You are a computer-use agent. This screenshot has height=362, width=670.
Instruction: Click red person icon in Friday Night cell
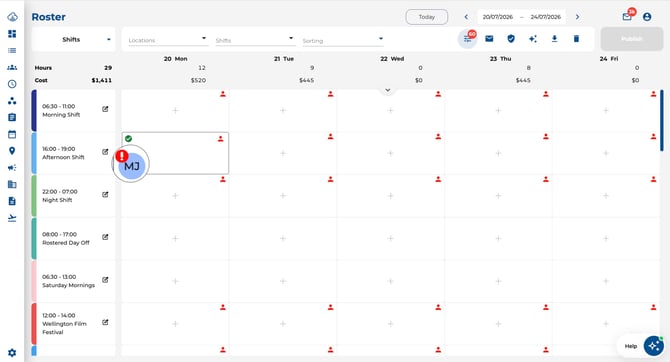click(x=653, y=180)
